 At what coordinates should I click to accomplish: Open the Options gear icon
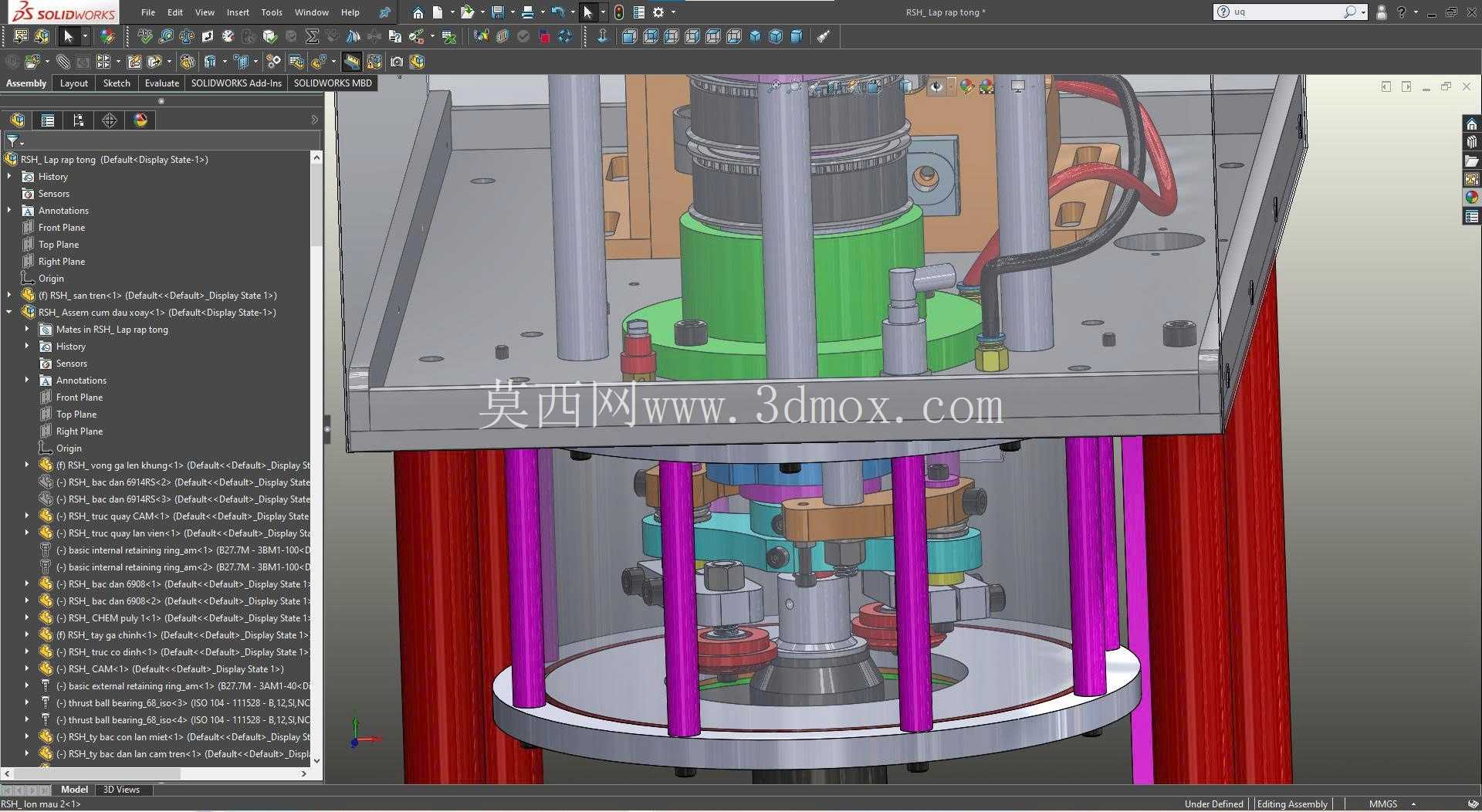pyautogui.click(x=658, y=12)
